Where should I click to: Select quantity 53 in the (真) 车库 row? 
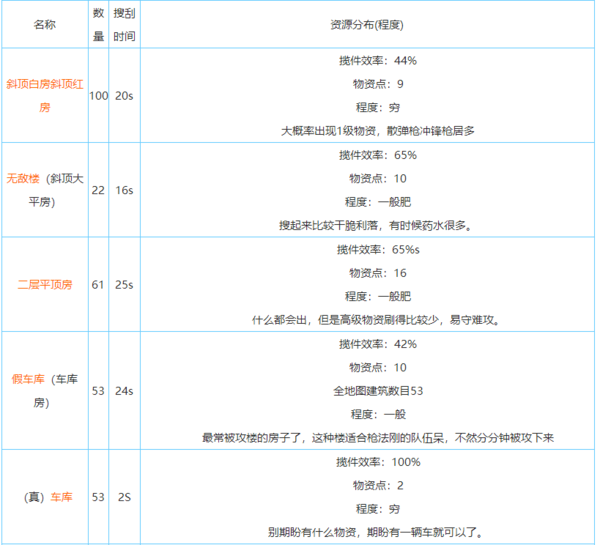click(x=98, y=497)
